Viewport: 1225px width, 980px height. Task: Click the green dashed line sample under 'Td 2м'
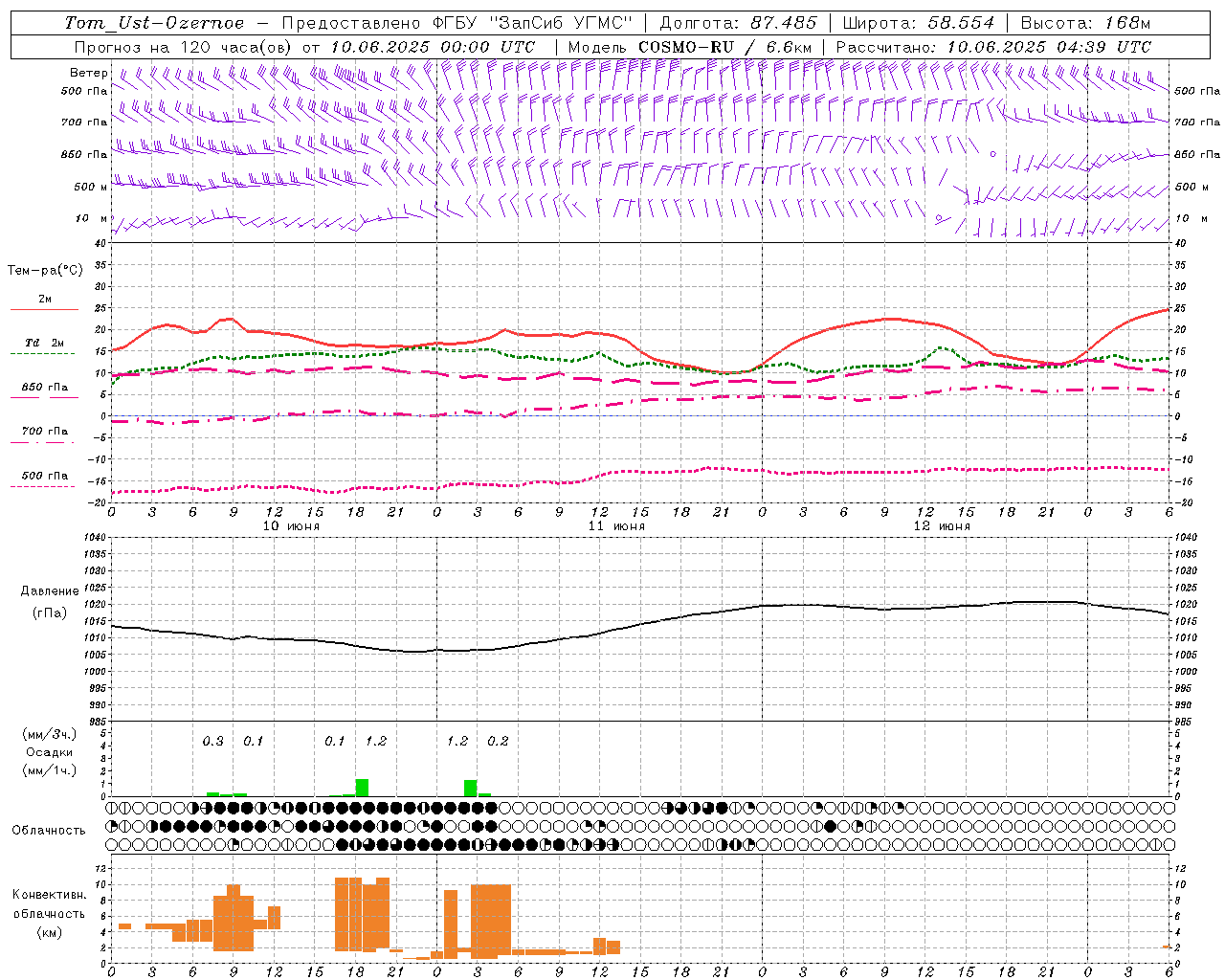click(42, 354)
